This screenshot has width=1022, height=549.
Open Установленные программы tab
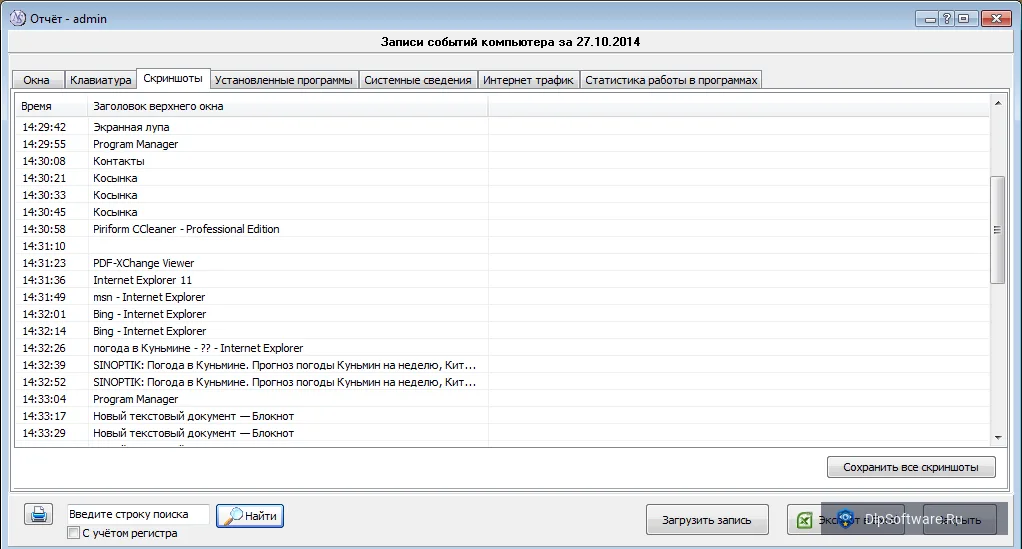(x=284, y=80)
